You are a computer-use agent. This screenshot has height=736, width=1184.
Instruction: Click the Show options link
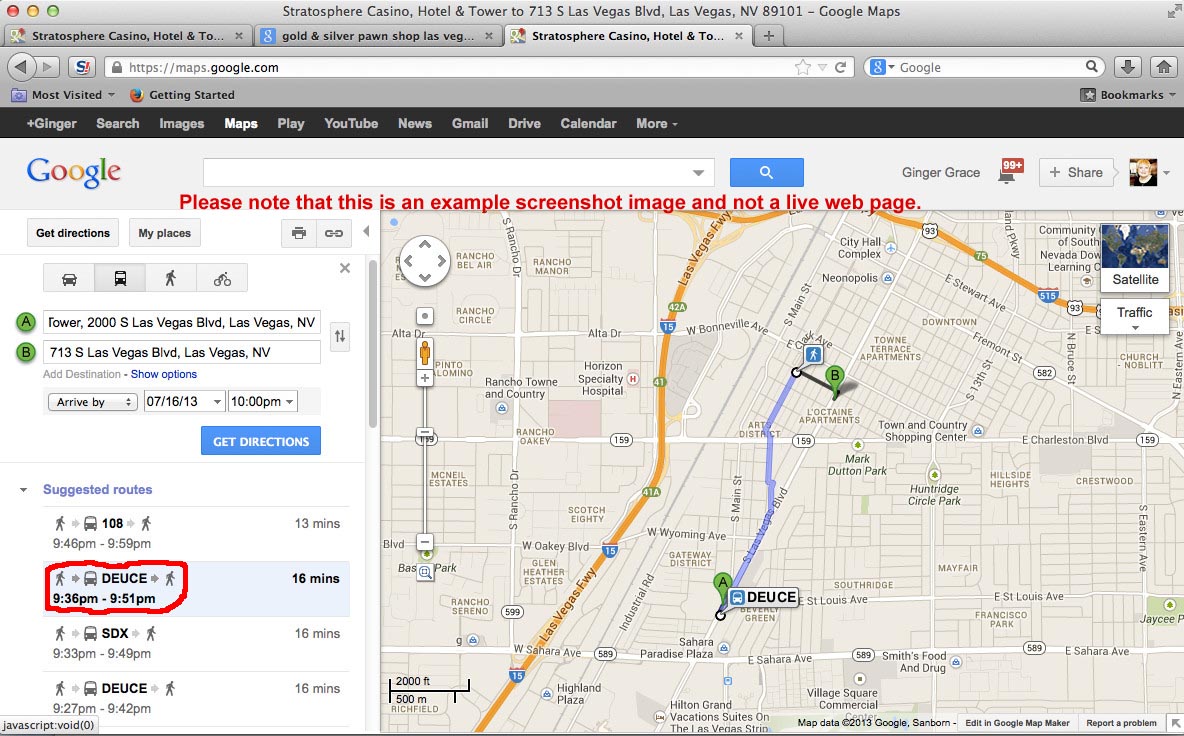[x=164, y=374]
